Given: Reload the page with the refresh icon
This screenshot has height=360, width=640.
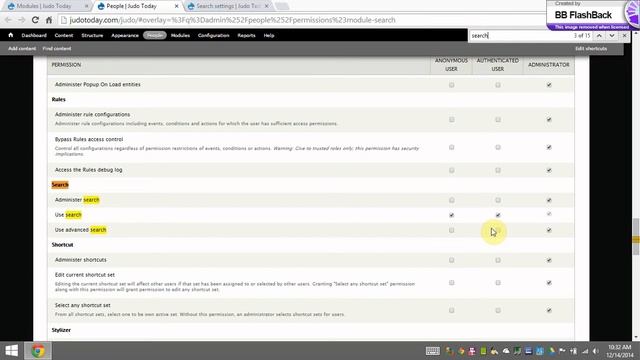Looking at the screenshot, I should point(35,20).
